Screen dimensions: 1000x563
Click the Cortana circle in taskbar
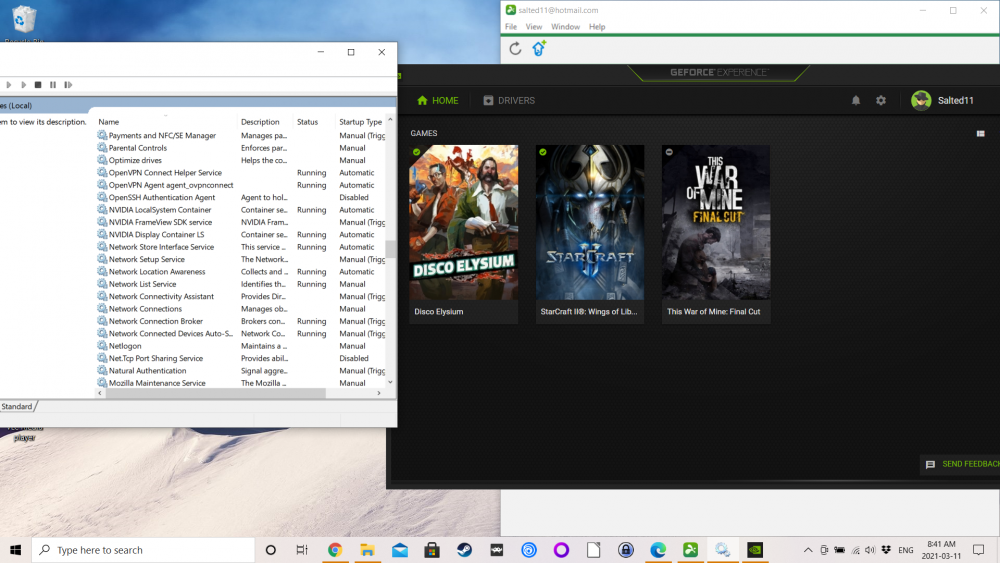tap(270, 550)
